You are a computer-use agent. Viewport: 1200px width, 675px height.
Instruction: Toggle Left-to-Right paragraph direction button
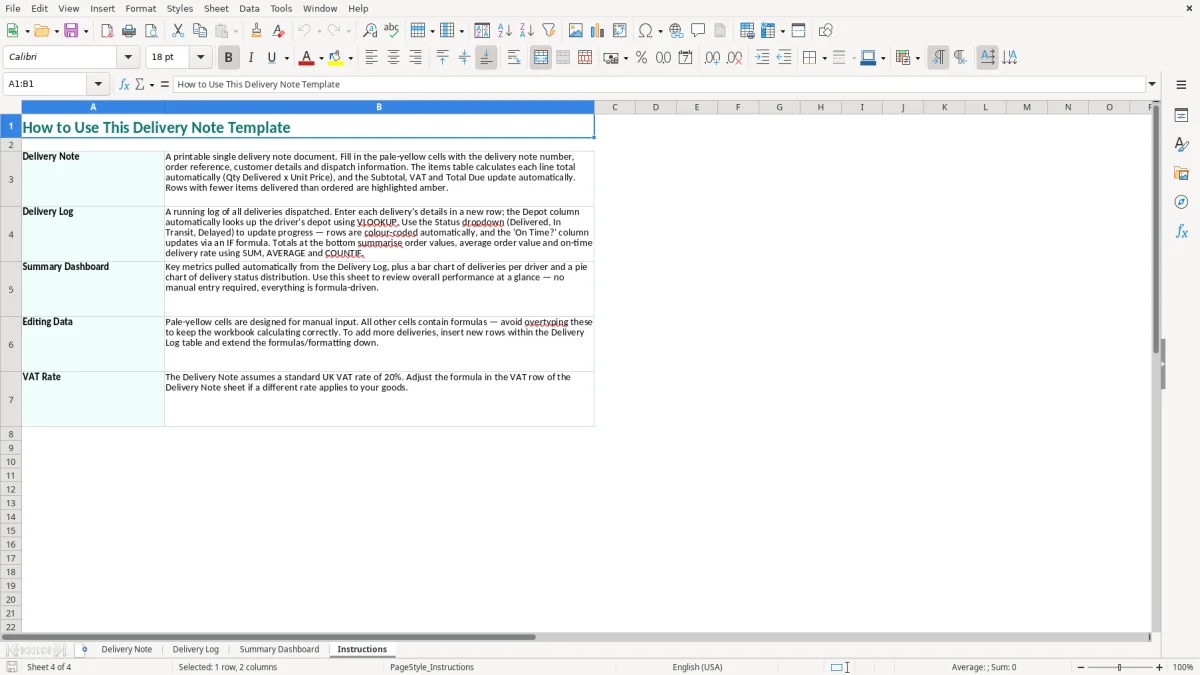(938, 58)
